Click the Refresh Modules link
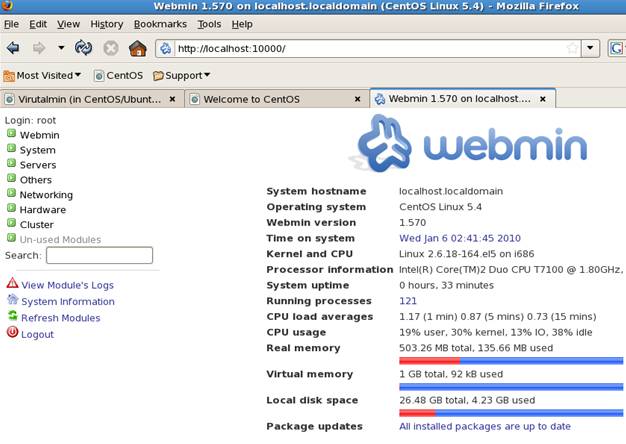 (61, 318)
